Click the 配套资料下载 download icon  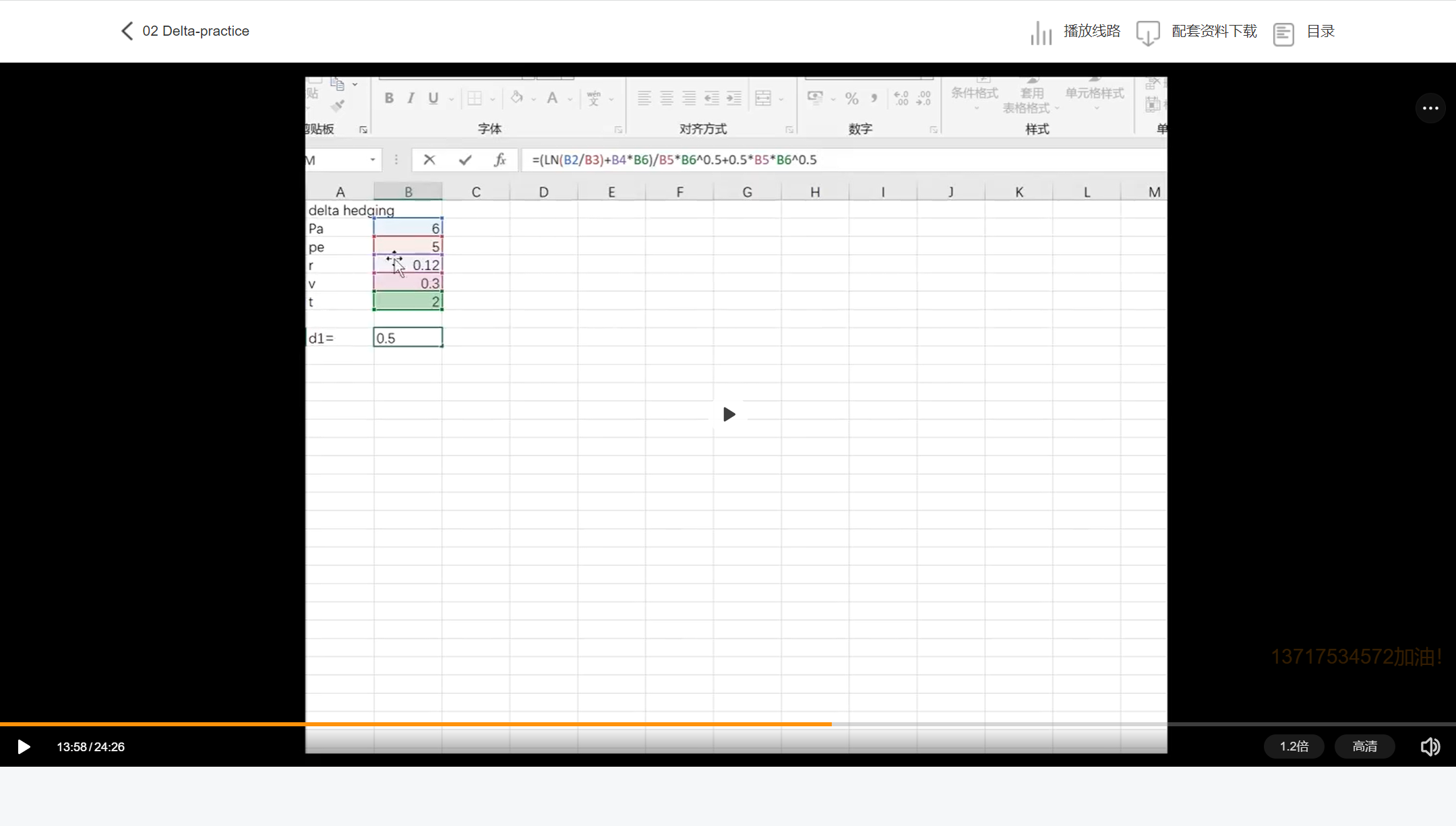tap(1148, 32)
